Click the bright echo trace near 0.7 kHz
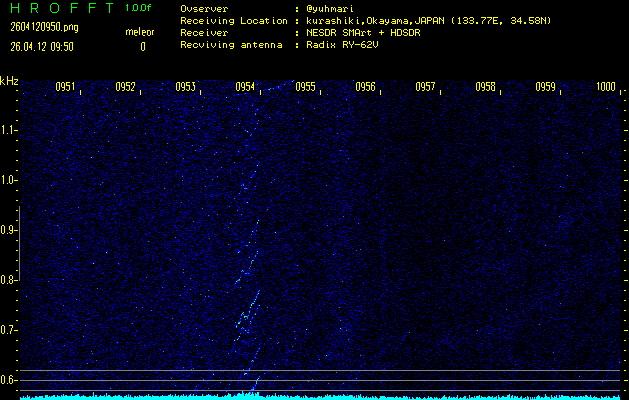 (243, 319)
